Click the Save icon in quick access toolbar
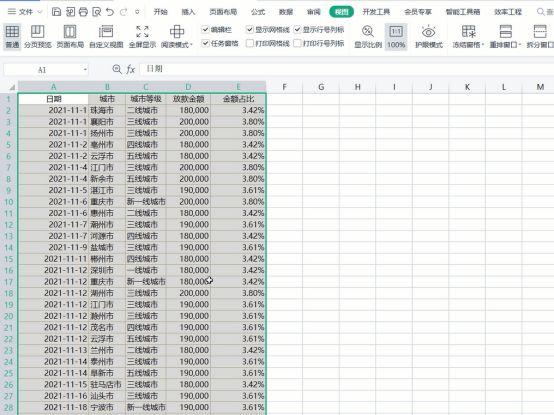This screenshot has height=415, width=554. coord(56,12)
